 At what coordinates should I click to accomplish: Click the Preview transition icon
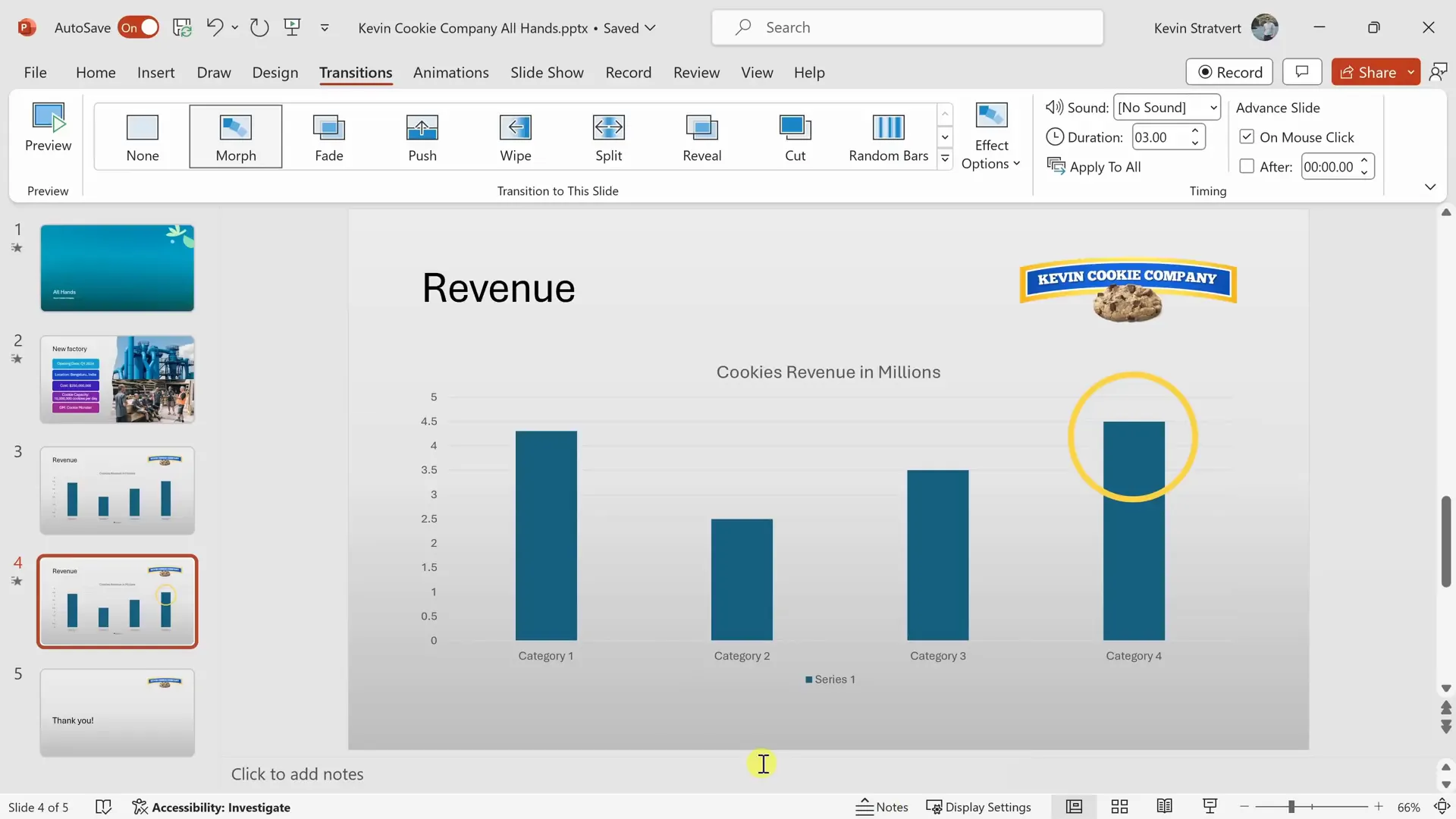coord(49,128)
